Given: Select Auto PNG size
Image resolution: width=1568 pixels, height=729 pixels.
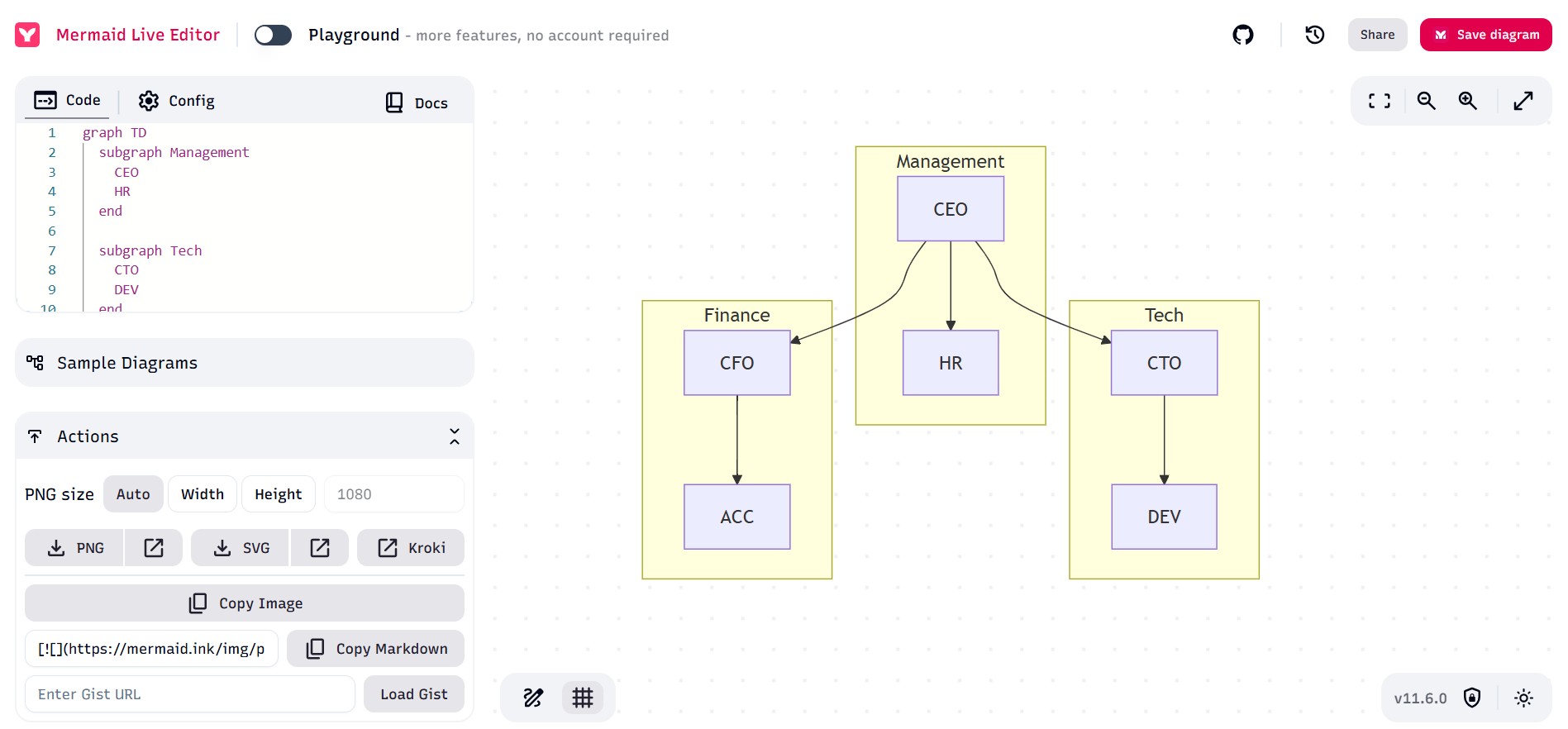Looking at the screenshot, I should 133,494.
